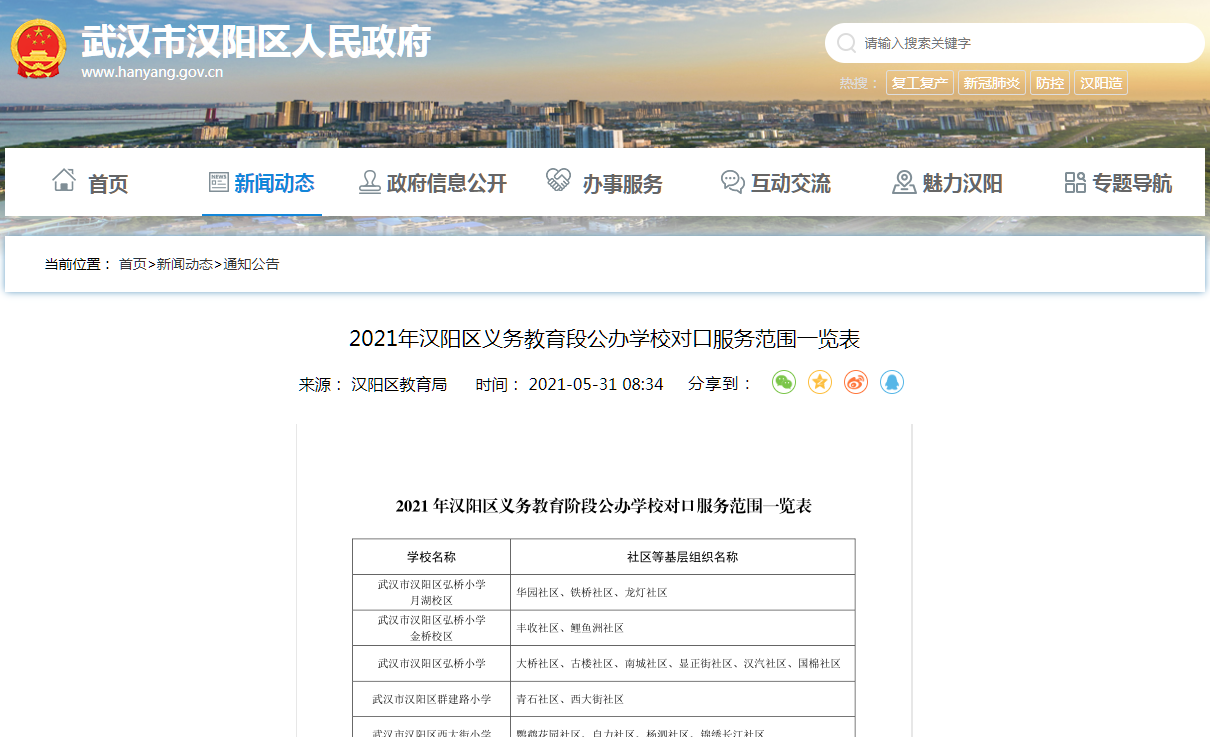Click the chat bubble icon for 互动交流

(x=731, y=181)
